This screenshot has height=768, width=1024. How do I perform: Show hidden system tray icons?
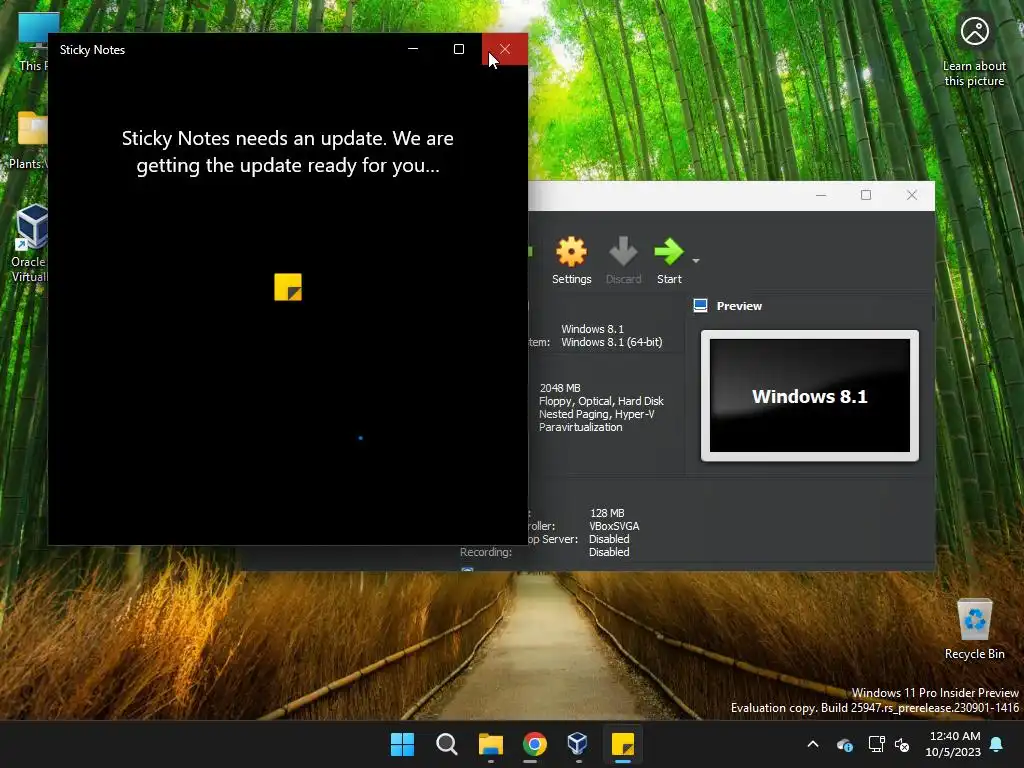[x=813, y=744]
